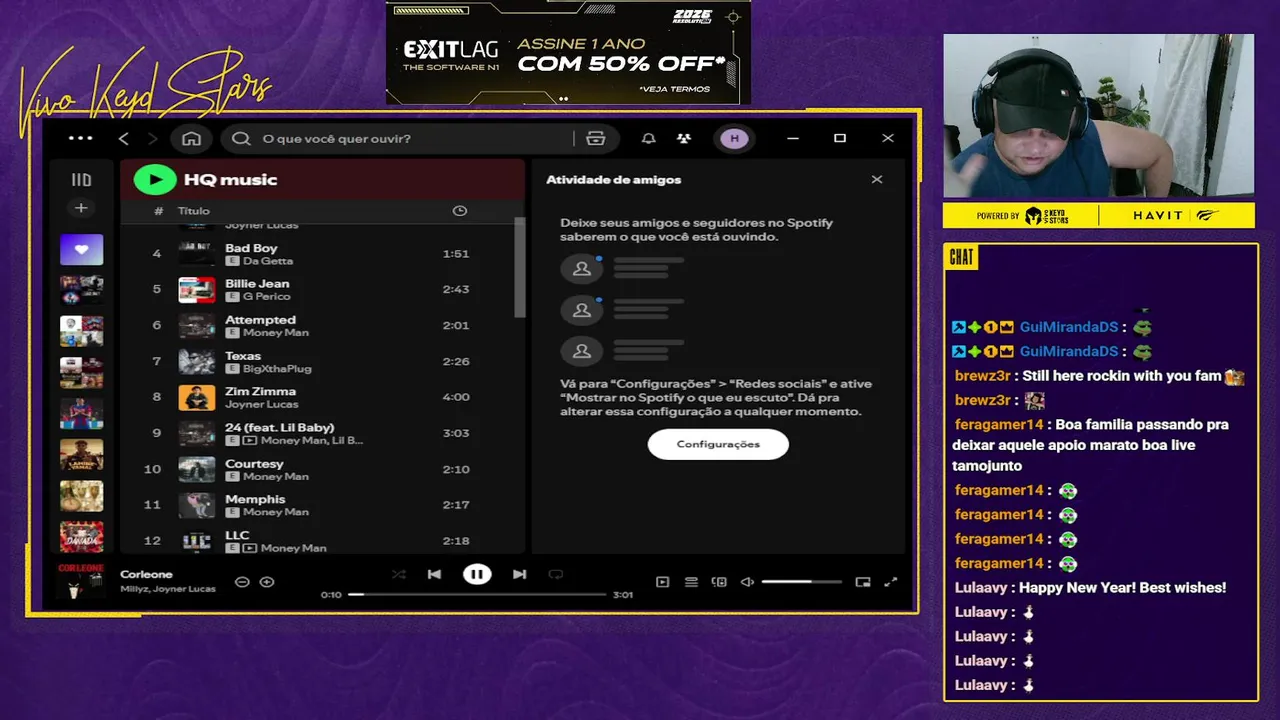Click the ExitLag banner ad
Screen dimensions: 1280x720
pos(568,52)
